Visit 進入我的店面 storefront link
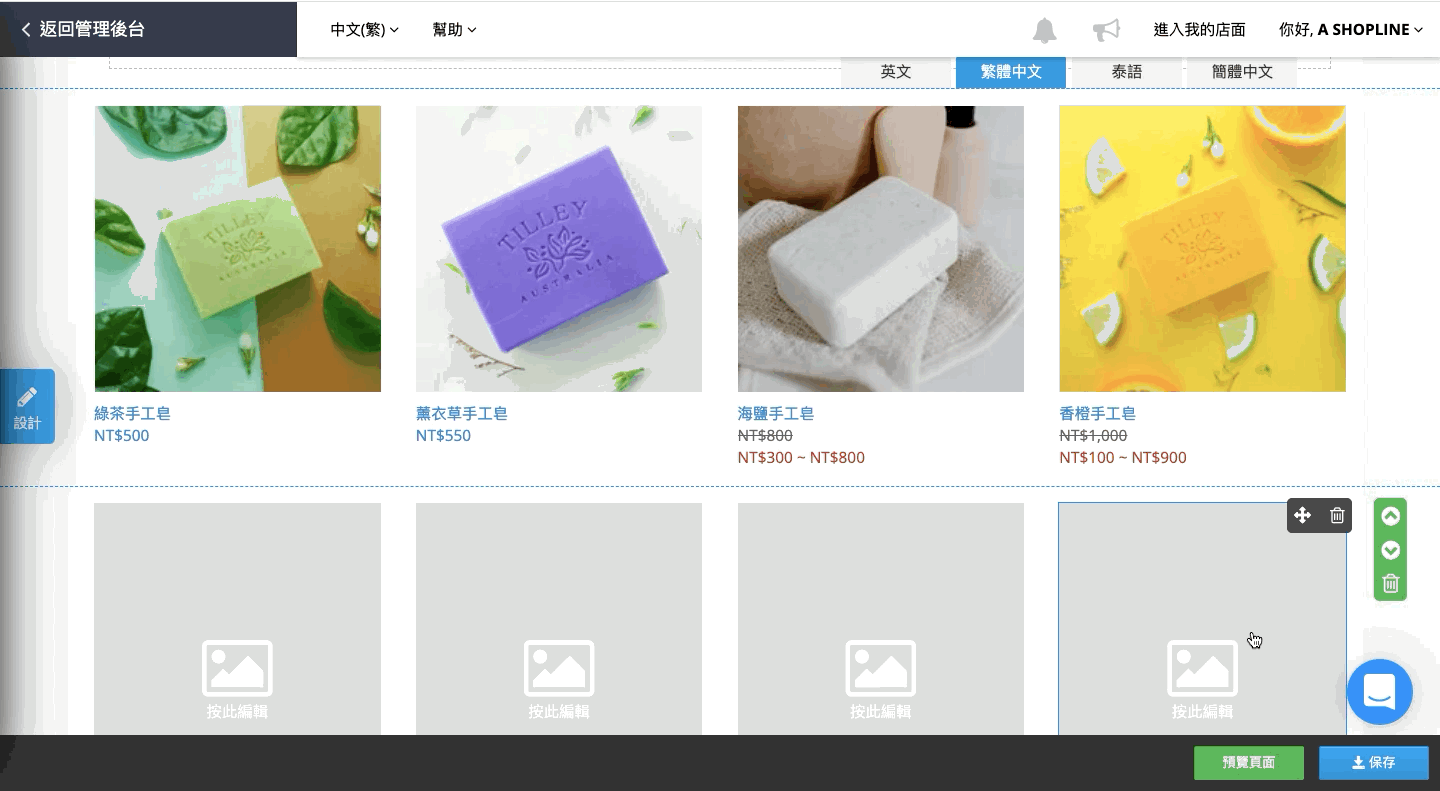 [1199, 29]
